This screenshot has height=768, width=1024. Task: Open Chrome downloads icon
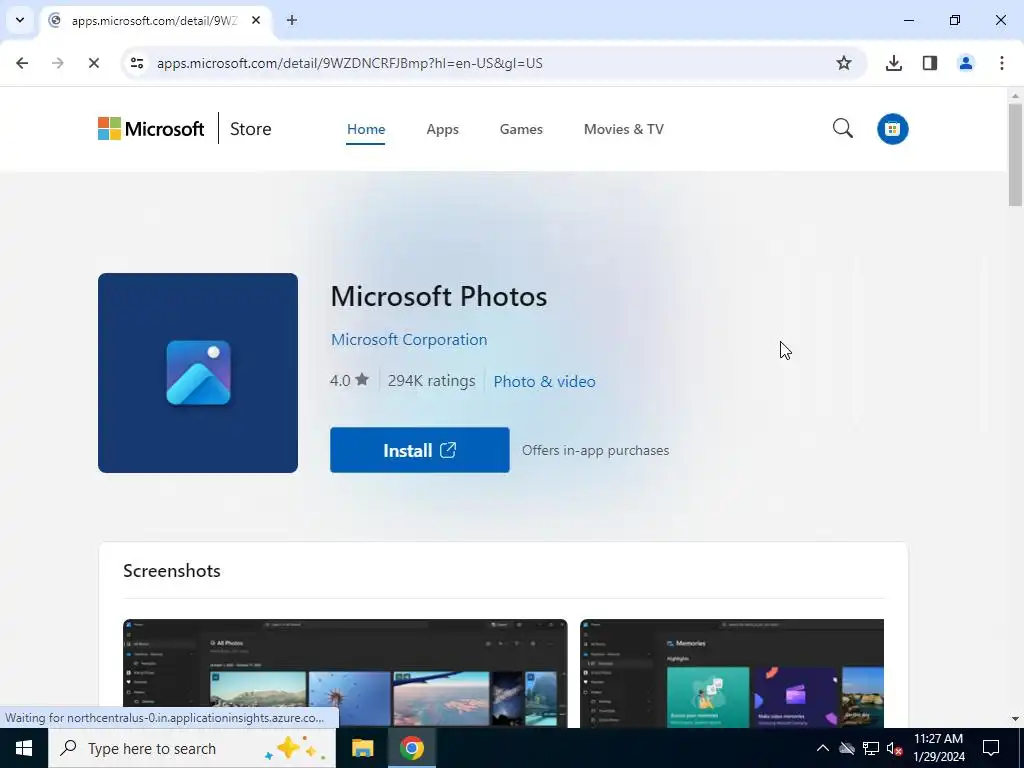[893, 63]
